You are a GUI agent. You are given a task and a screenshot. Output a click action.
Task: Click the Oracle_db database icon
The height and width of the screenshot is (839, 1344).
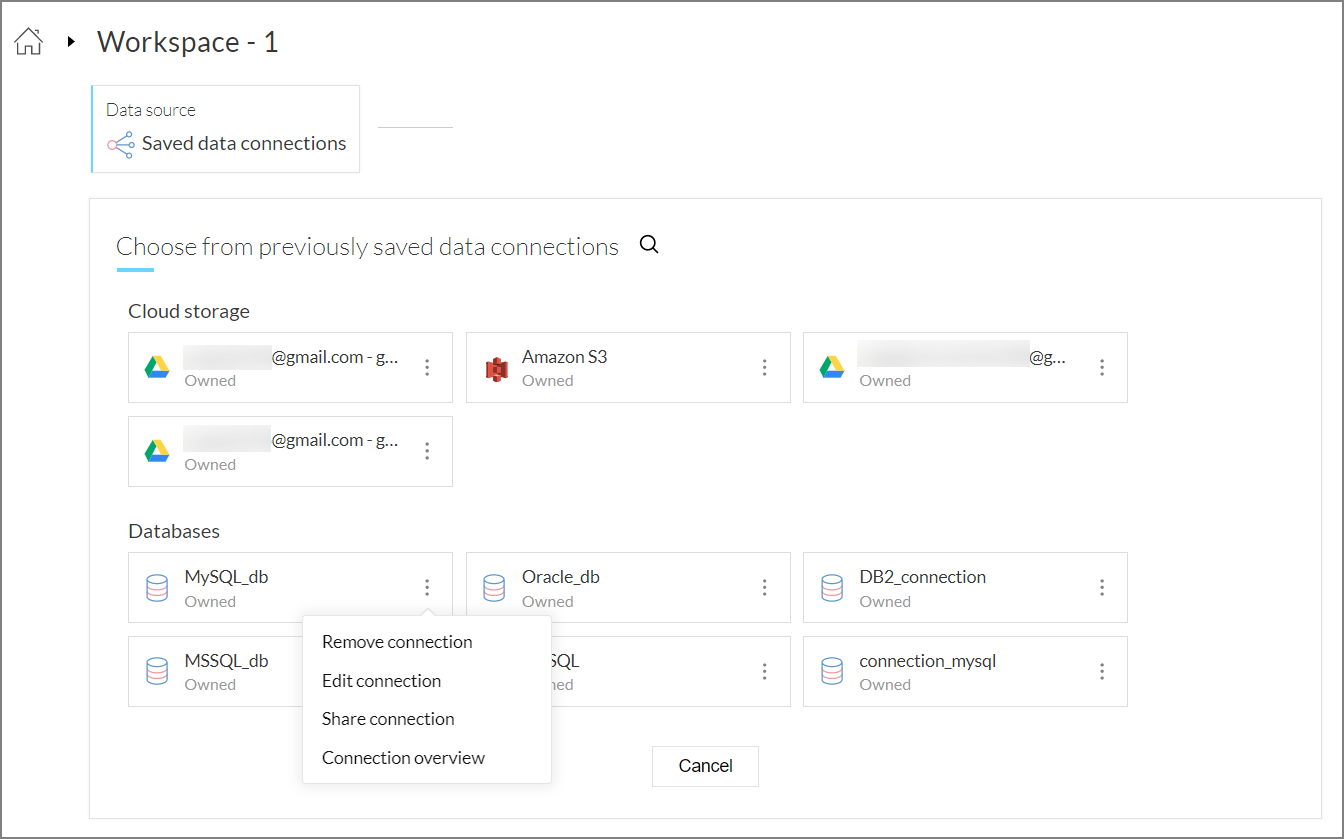[494, 588]
